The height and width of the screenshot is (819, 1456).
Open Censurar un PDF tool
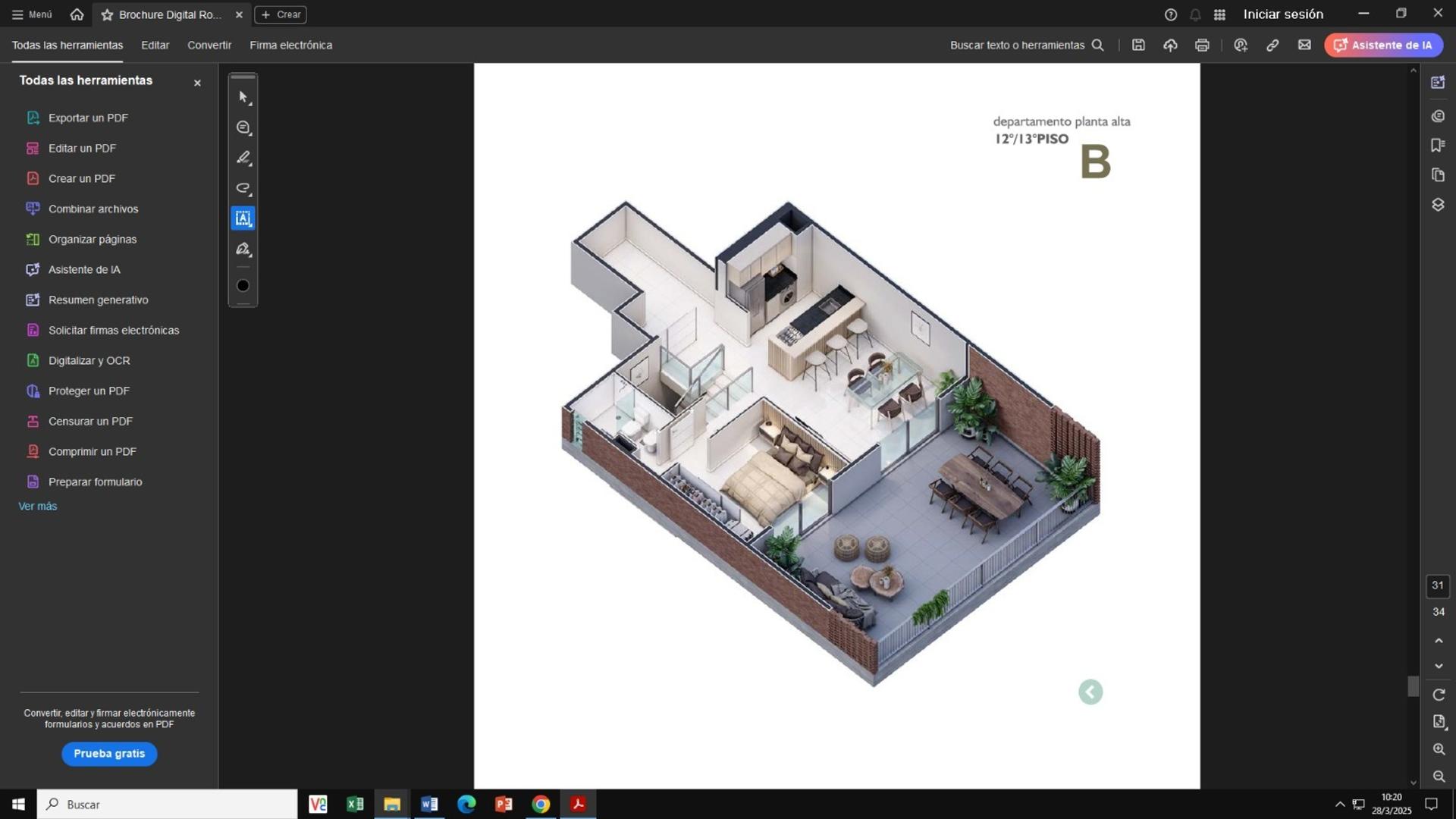click(90, 421)
